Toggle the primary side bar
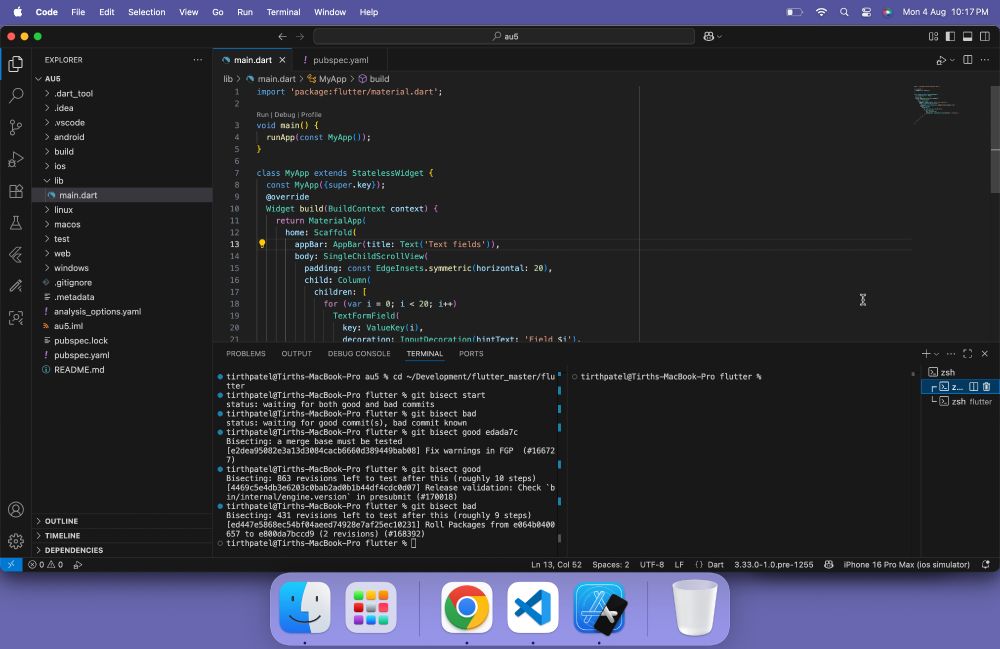 (950, 37)
